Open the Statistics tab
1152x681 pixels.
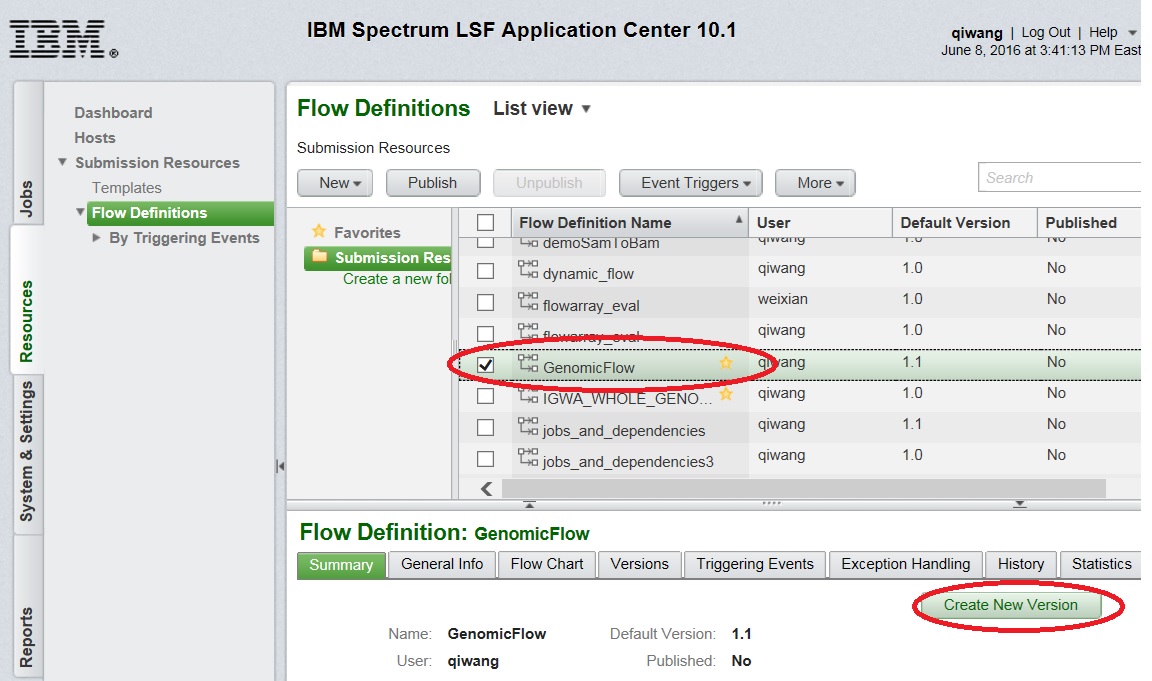point(1101,564)
